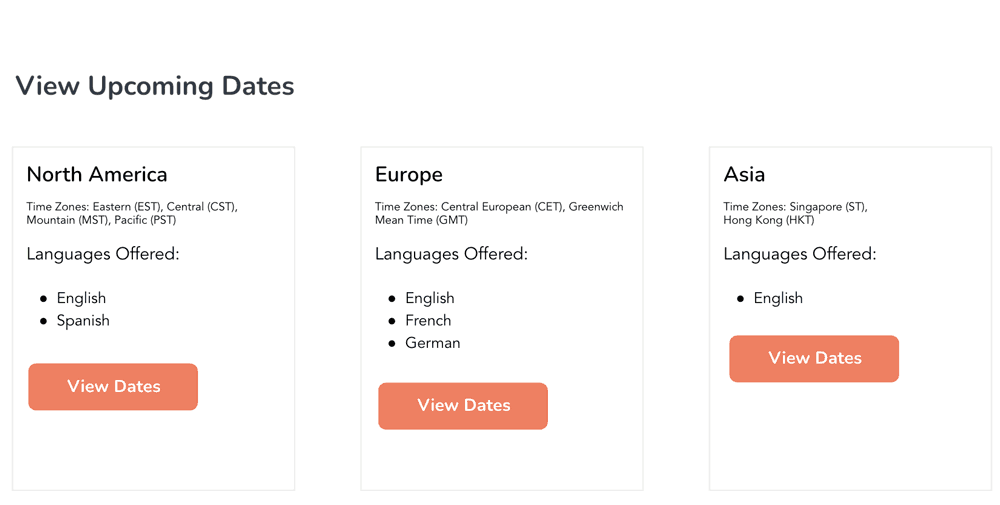Click the Asia time zones text
This screenshot has height=505, width=1000.
795,213
